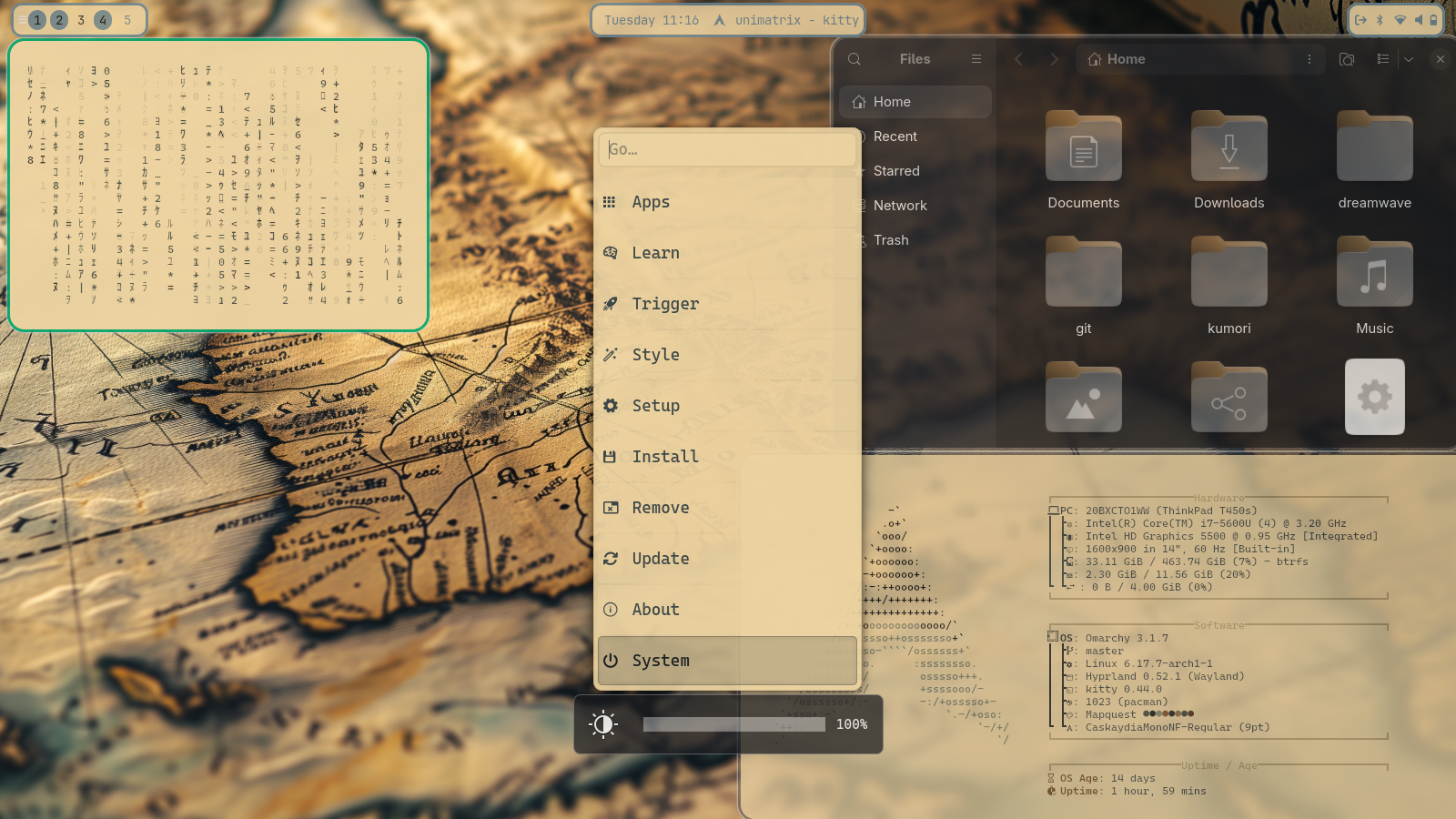
Task: Click the Bluetooth icon in top bar
Action: tap(1380, 20)
